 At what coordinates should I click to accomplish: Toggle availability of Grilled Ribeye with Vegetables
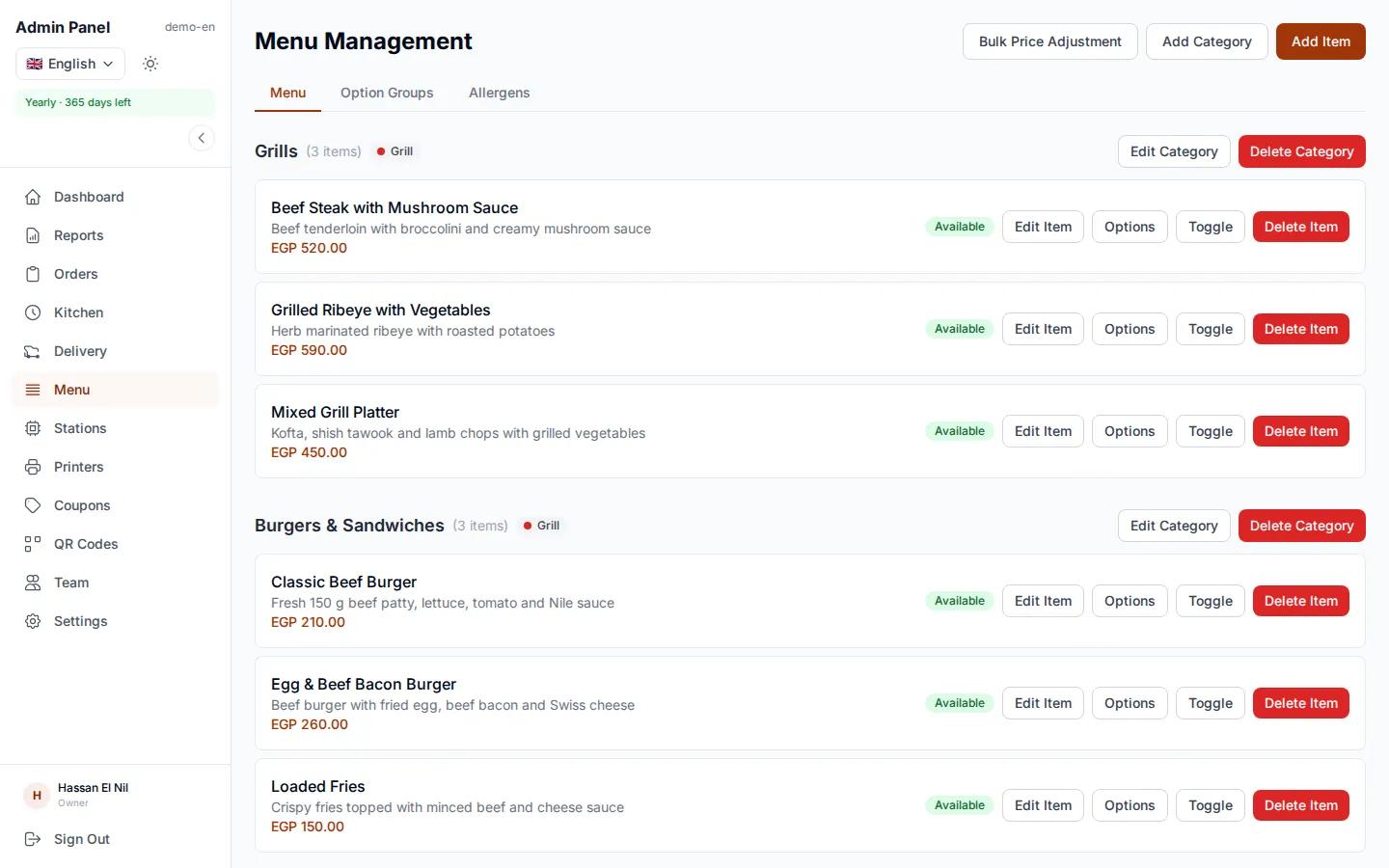point(1211,329)
